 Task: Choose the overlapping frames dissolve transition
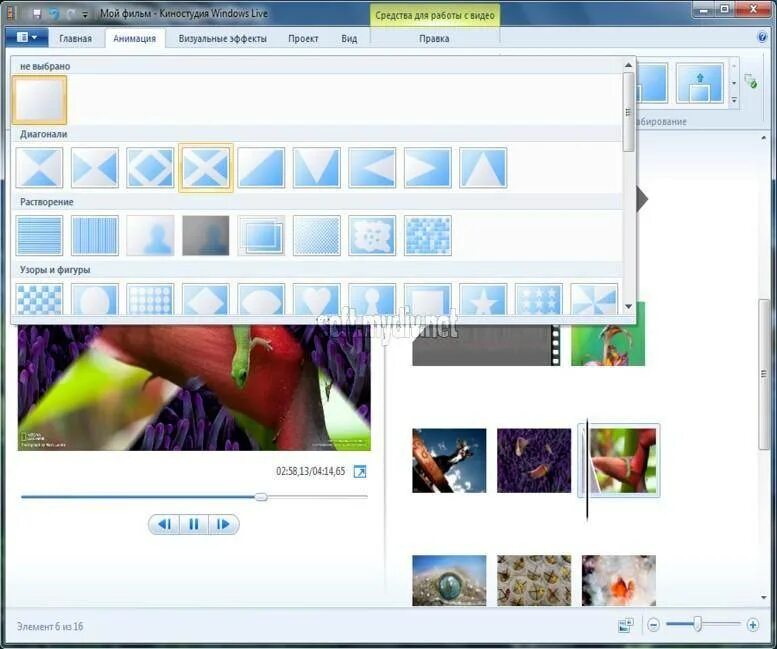261,236
